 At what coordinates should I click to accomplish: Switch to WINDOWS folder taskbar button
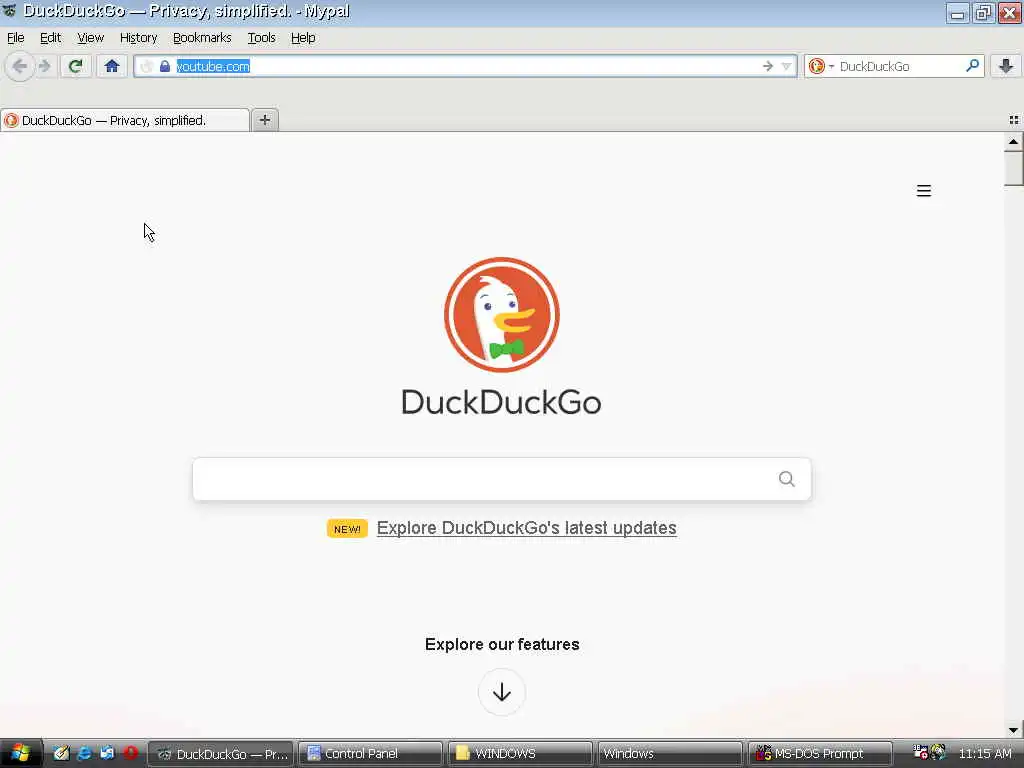(520, 754)
